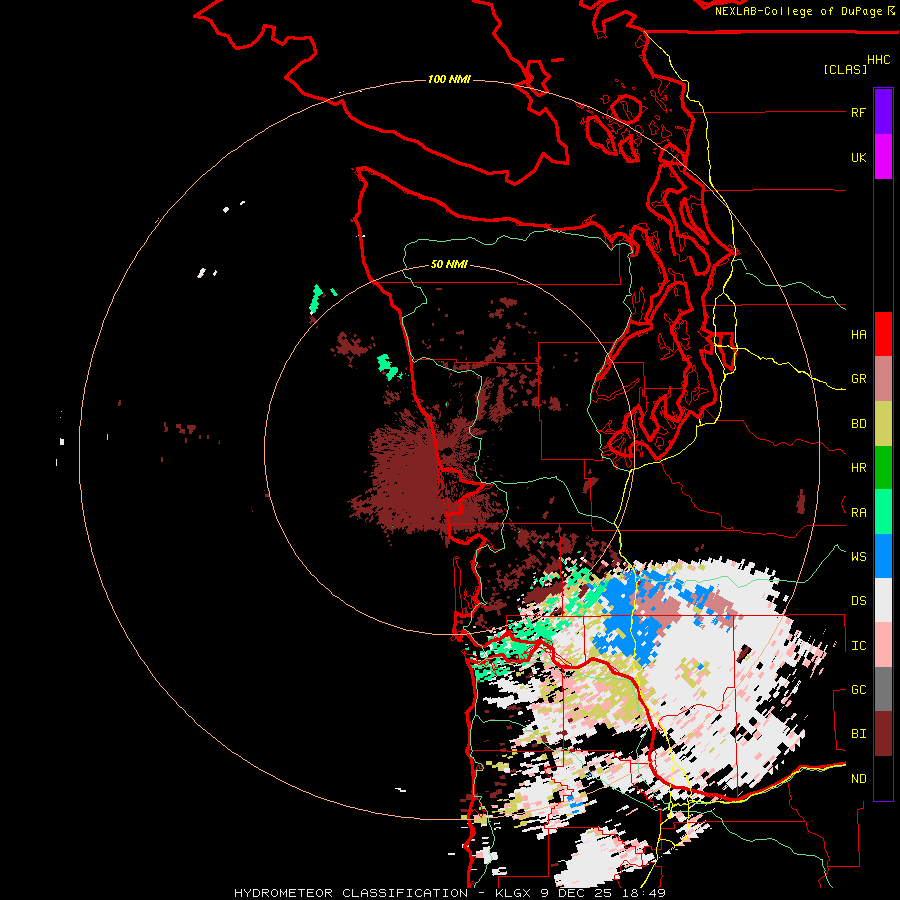Click the RA legend label
The height and width of the screenshot is (900, 900).
pyautogui.click(x=858, y=512)
